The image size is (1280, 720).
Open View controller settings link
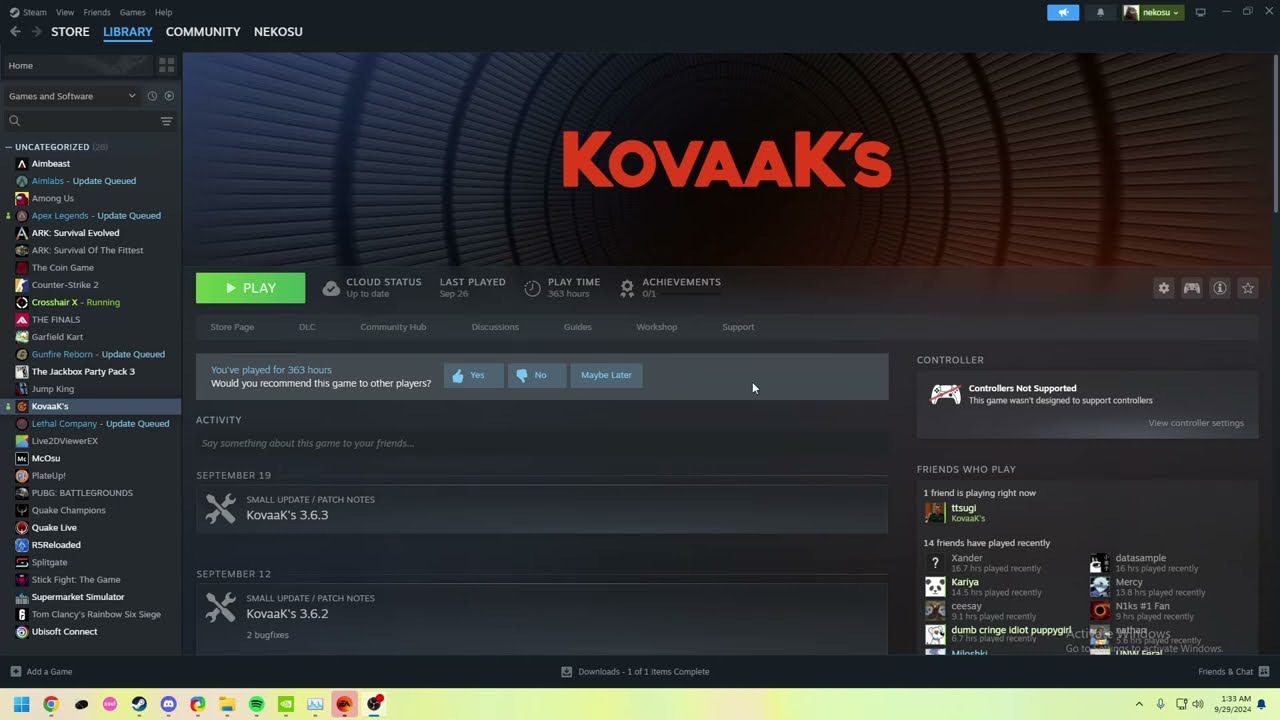coord(1196,423)
